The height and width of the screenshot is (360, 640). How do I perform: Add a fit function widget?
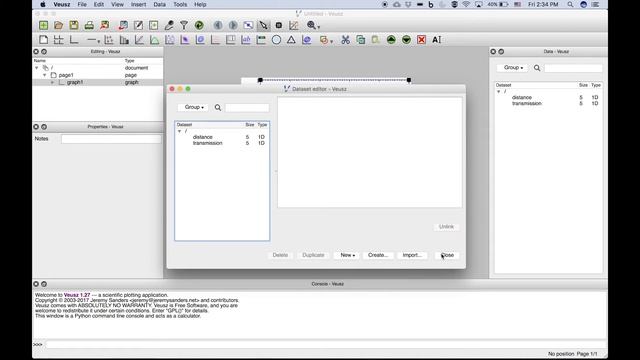tap(139, 40)
